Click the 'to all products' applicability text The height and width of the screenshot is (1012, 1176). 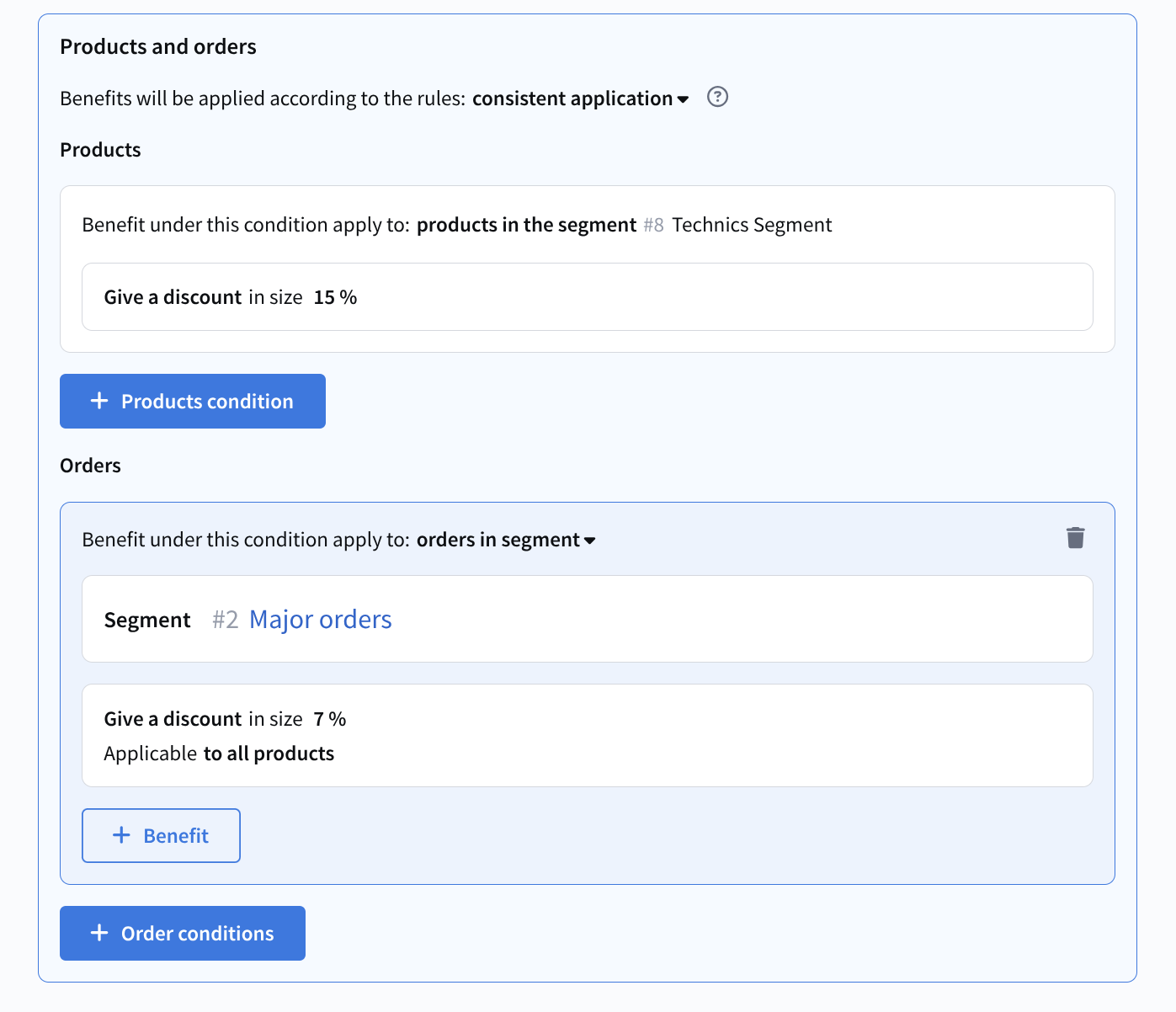(269, 754)
